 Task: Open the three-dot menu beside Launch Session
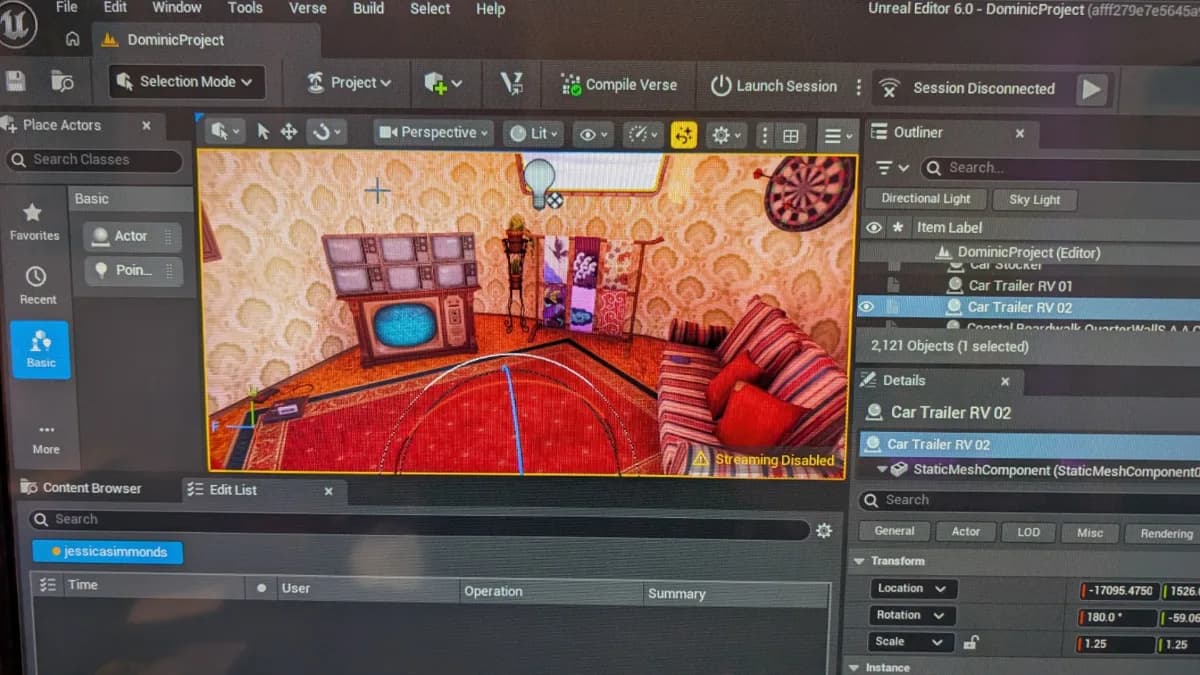tap(858, 87)
